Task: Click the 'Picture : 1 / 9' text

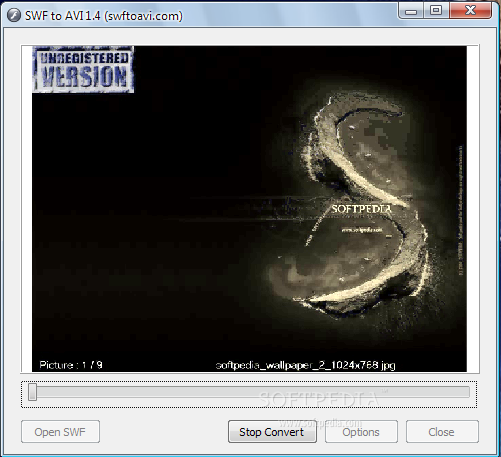Action: tap(71, 365)
